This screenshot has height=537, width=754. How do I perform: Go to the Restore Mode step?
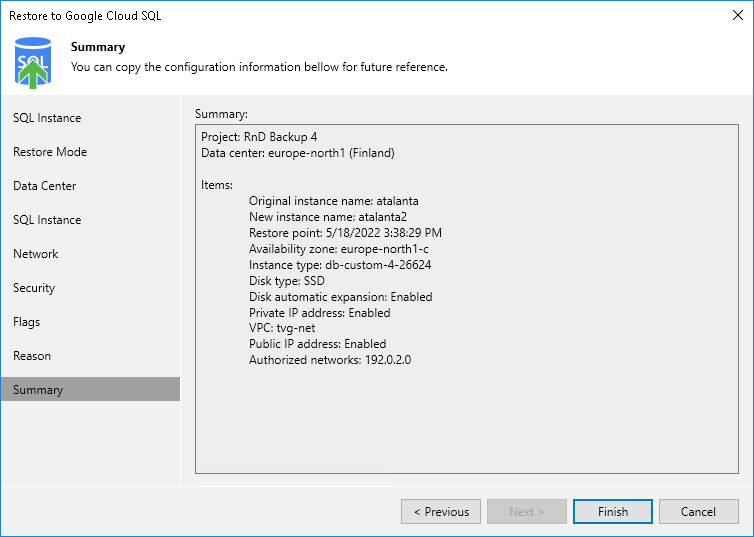click(50, 152)
